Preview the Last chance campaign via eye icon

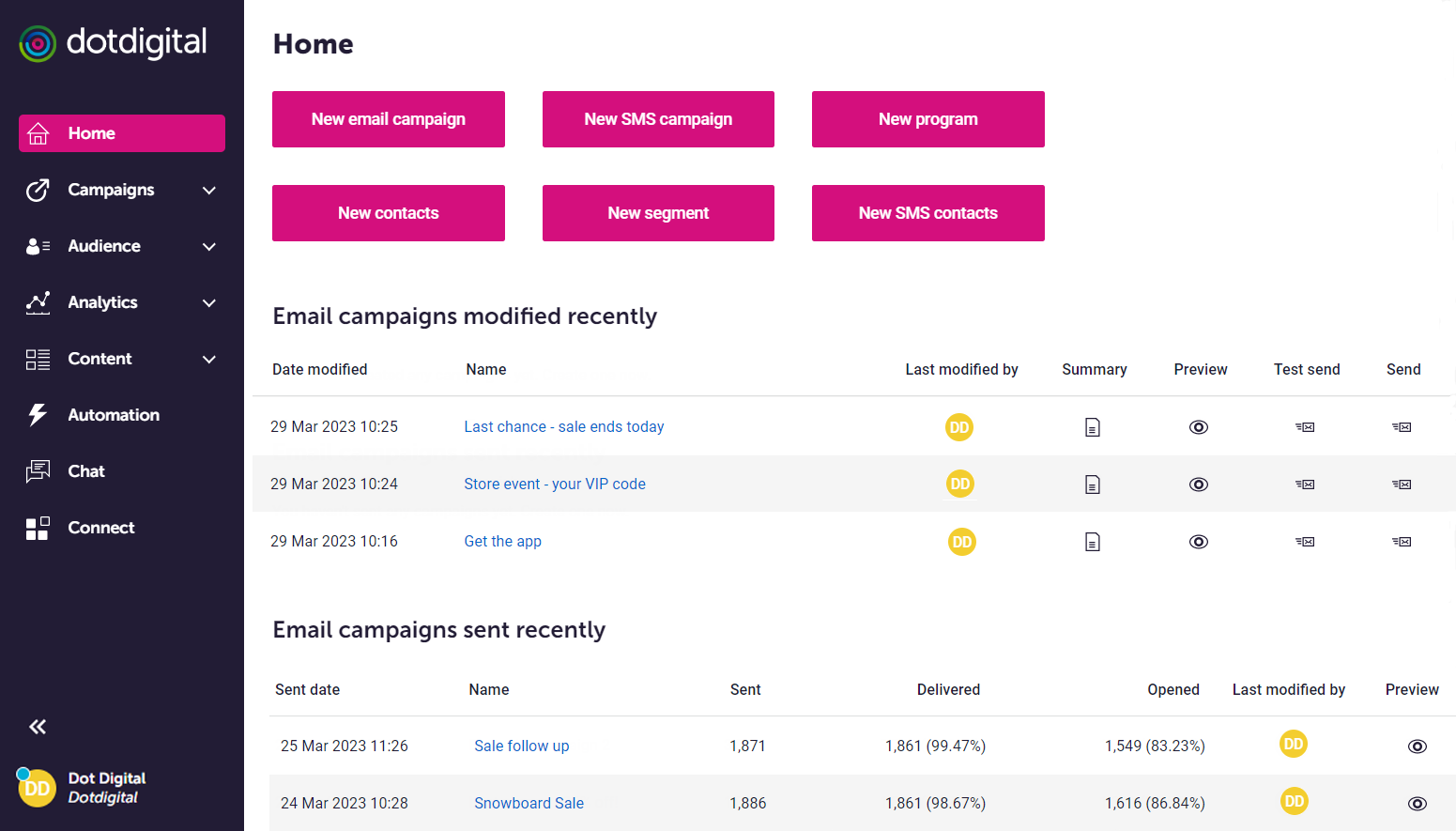(1198, 427)
